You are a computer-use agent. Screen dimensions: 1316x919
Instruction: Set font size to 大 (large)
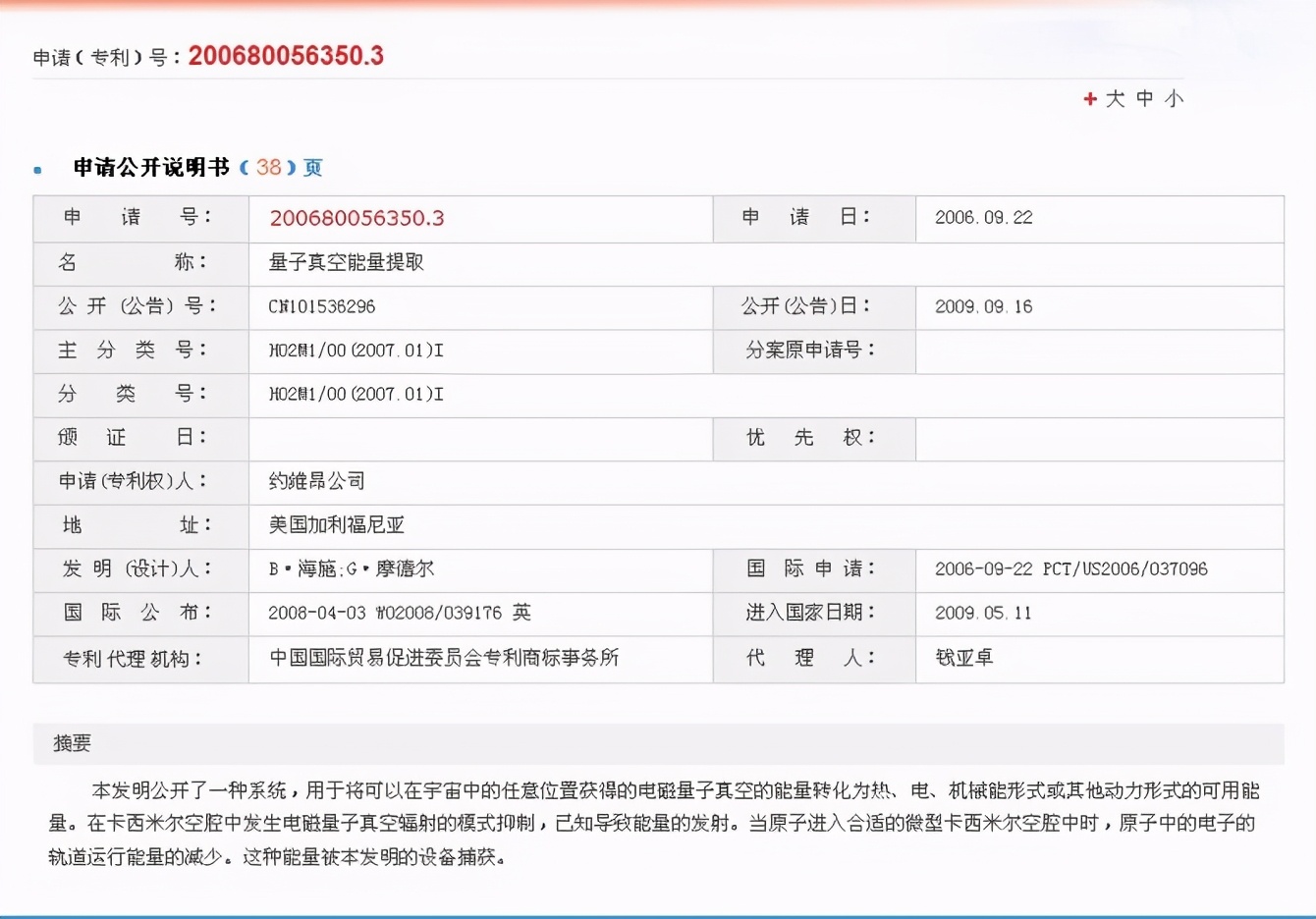click(1115, 99)
